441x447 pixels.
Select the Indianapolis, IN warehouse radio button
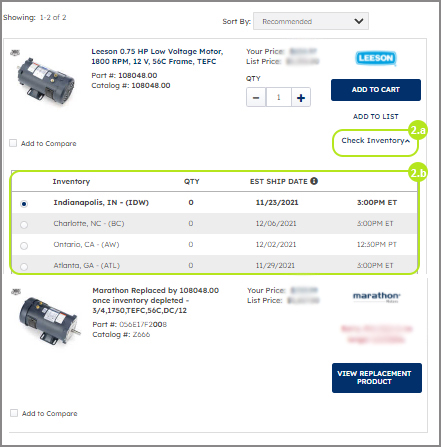[x=24, y=204]
